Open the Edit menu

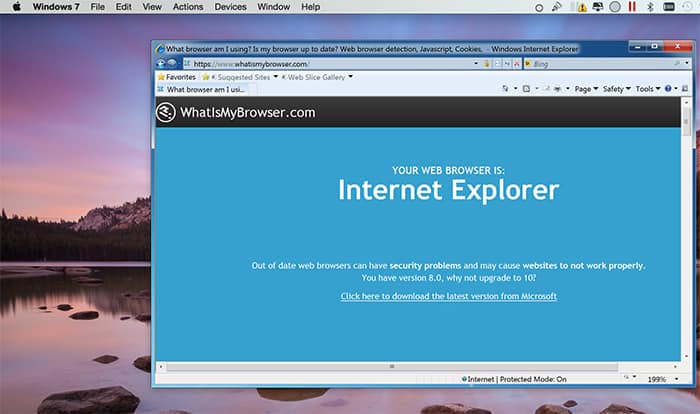coord(123,7)
